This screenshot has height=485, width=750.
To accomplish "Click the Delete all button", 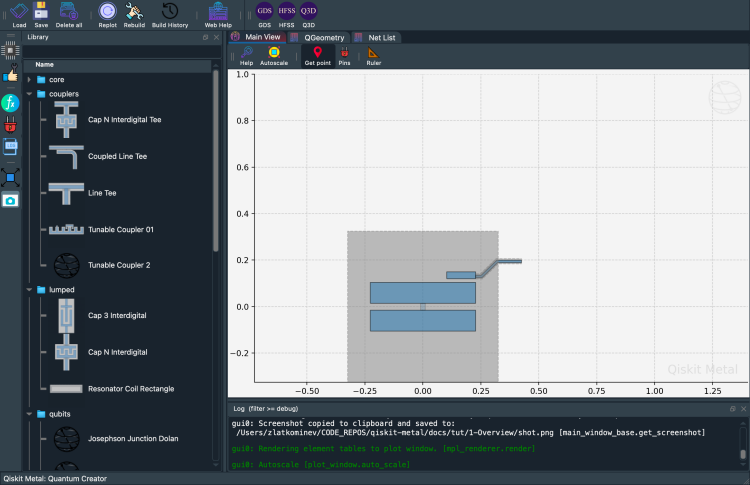I will [69, 14].
